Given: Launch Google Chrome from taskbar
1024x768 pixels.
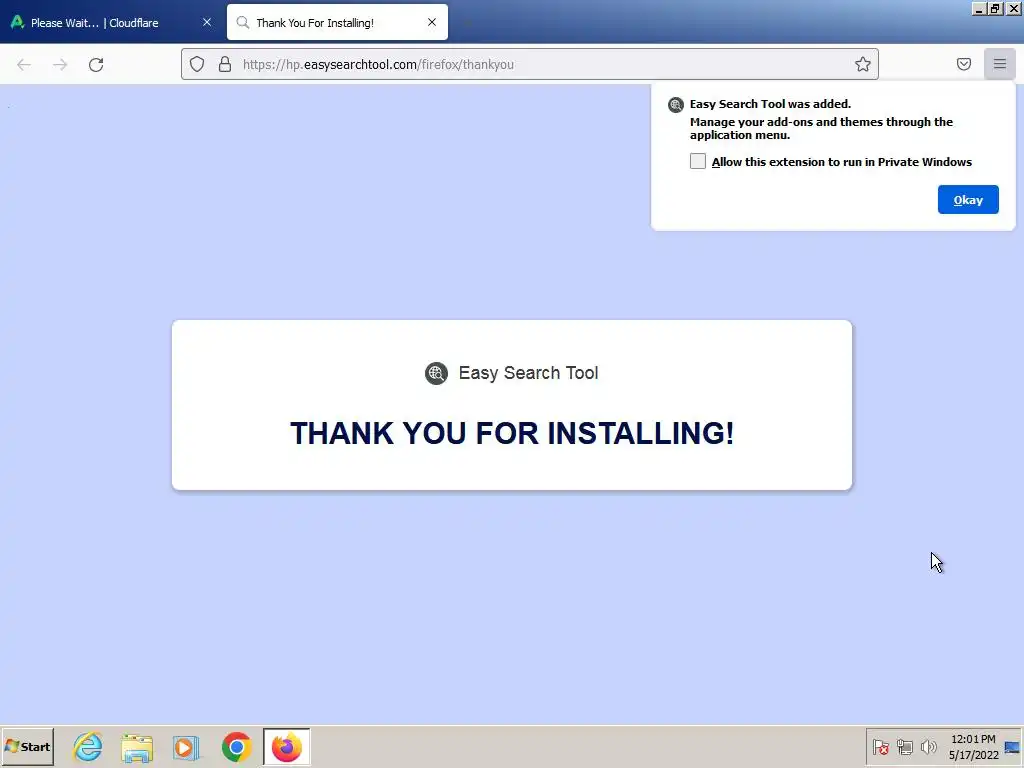Looking at the screenshot, I should click(x=236, y=747).
